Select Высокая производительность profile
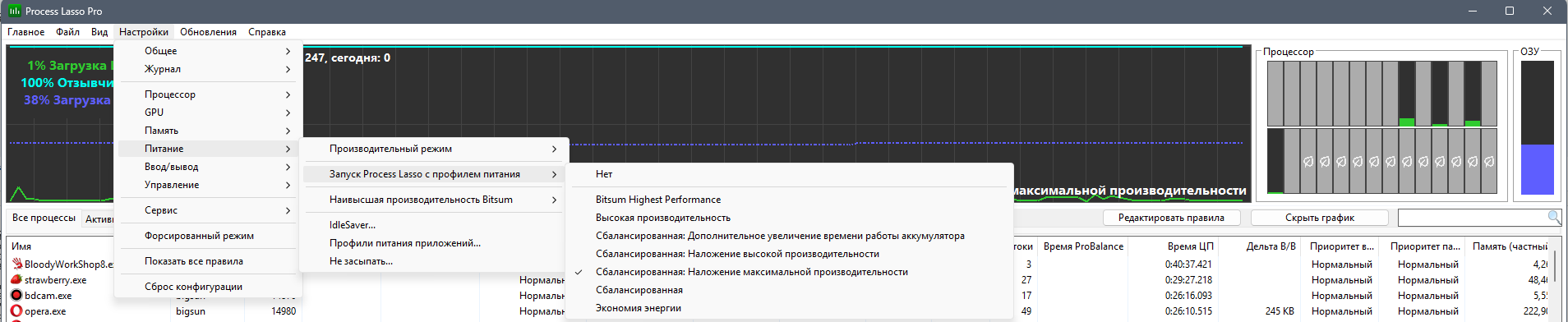This screenshot has width=1568, height=322. tap(789, 218)
